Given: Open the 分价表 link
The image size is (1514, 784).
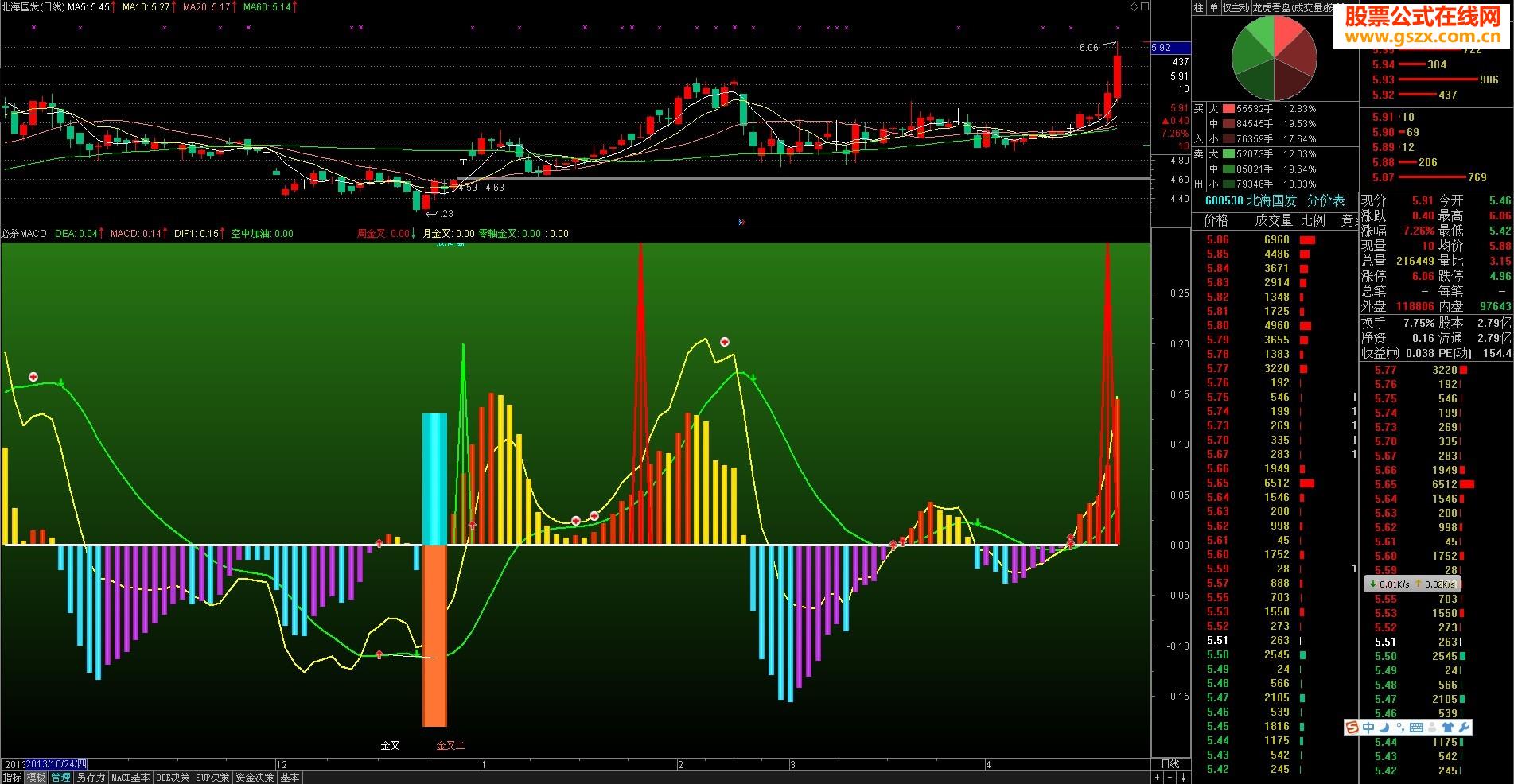Looking at the screenshot, I should [x=1325, y=200].
